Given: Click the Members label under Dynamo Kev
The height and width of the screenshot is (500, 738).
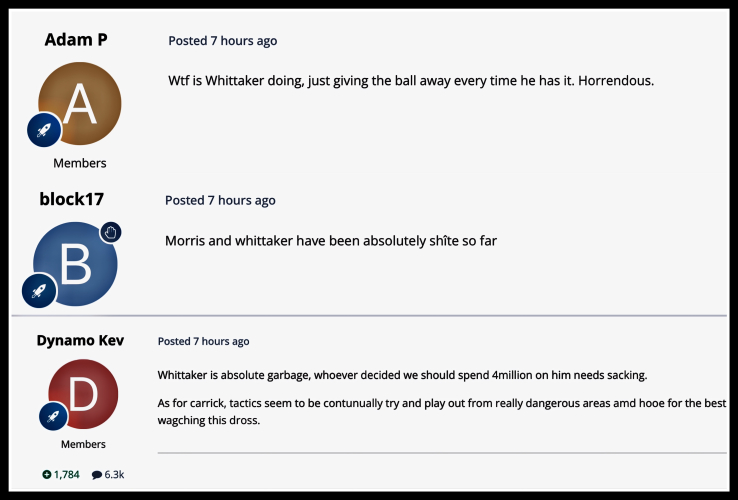Looking at the screenshot, I should (83, 444).
